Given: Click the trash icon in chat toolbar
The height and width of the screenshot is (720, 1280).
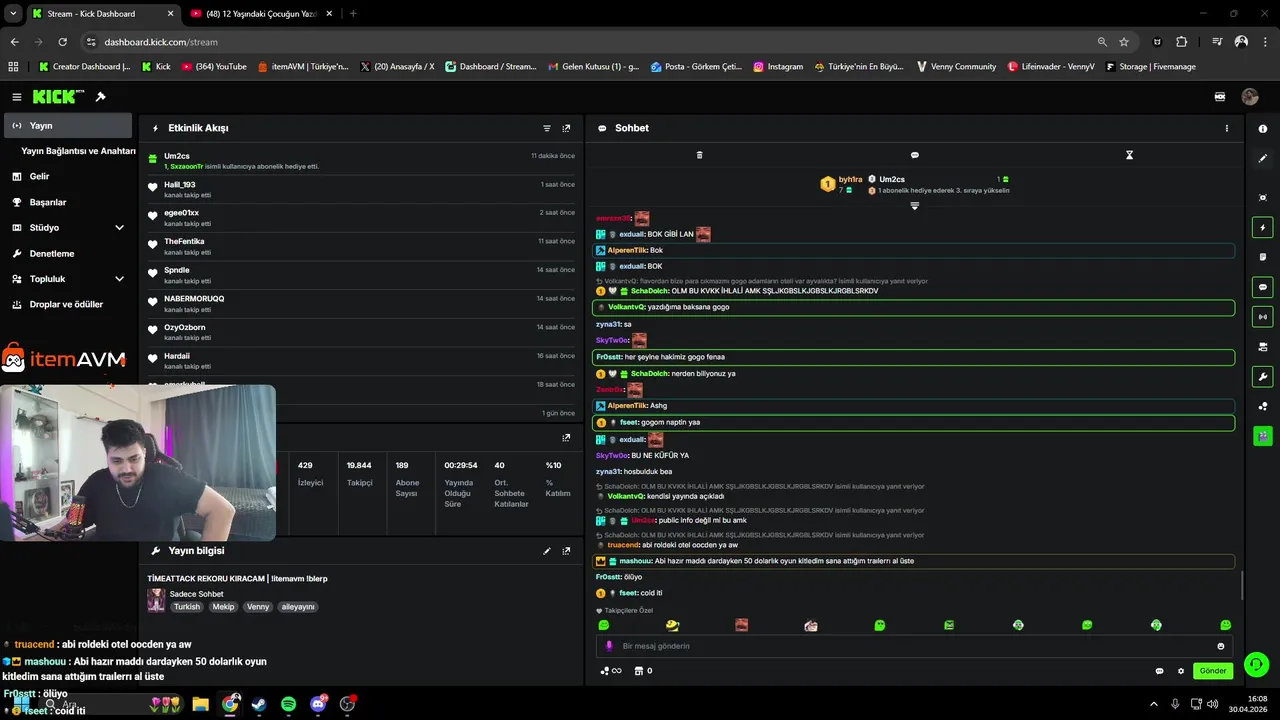Looking at the screenshot, I should pos(699,155).
